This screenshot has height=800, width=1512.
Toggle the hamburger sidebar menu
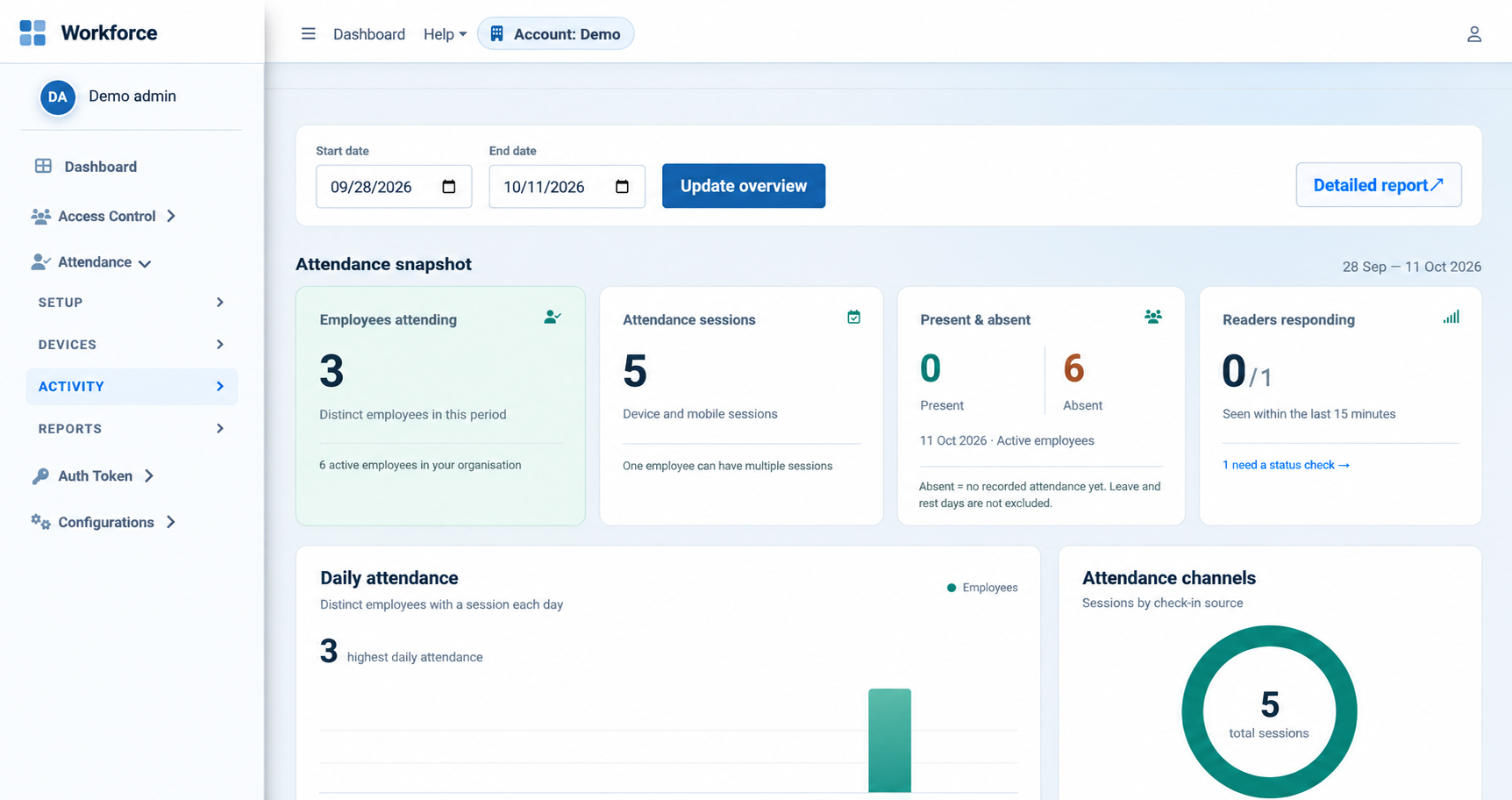tap(308, 34)
